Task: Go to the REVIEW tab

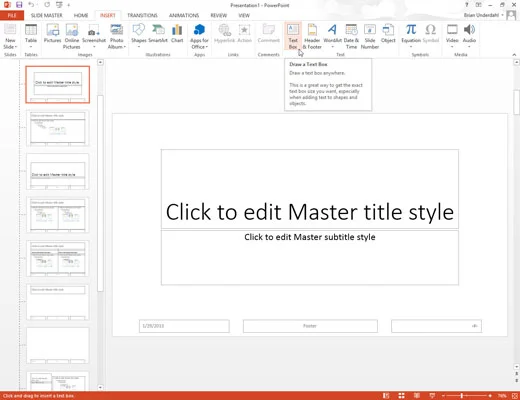Action: 218,15
